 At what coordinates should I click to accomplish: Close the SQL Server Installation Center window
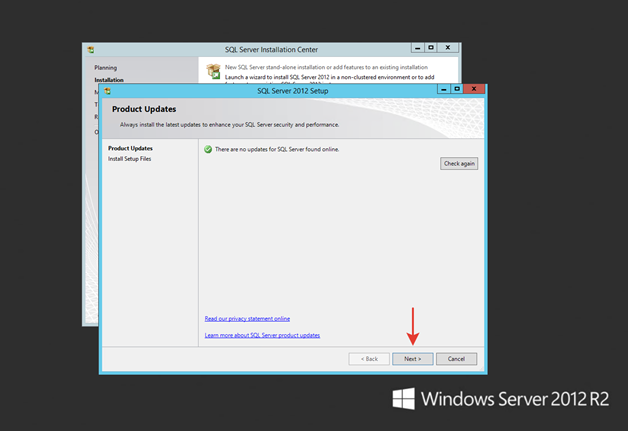coord(448,48)
